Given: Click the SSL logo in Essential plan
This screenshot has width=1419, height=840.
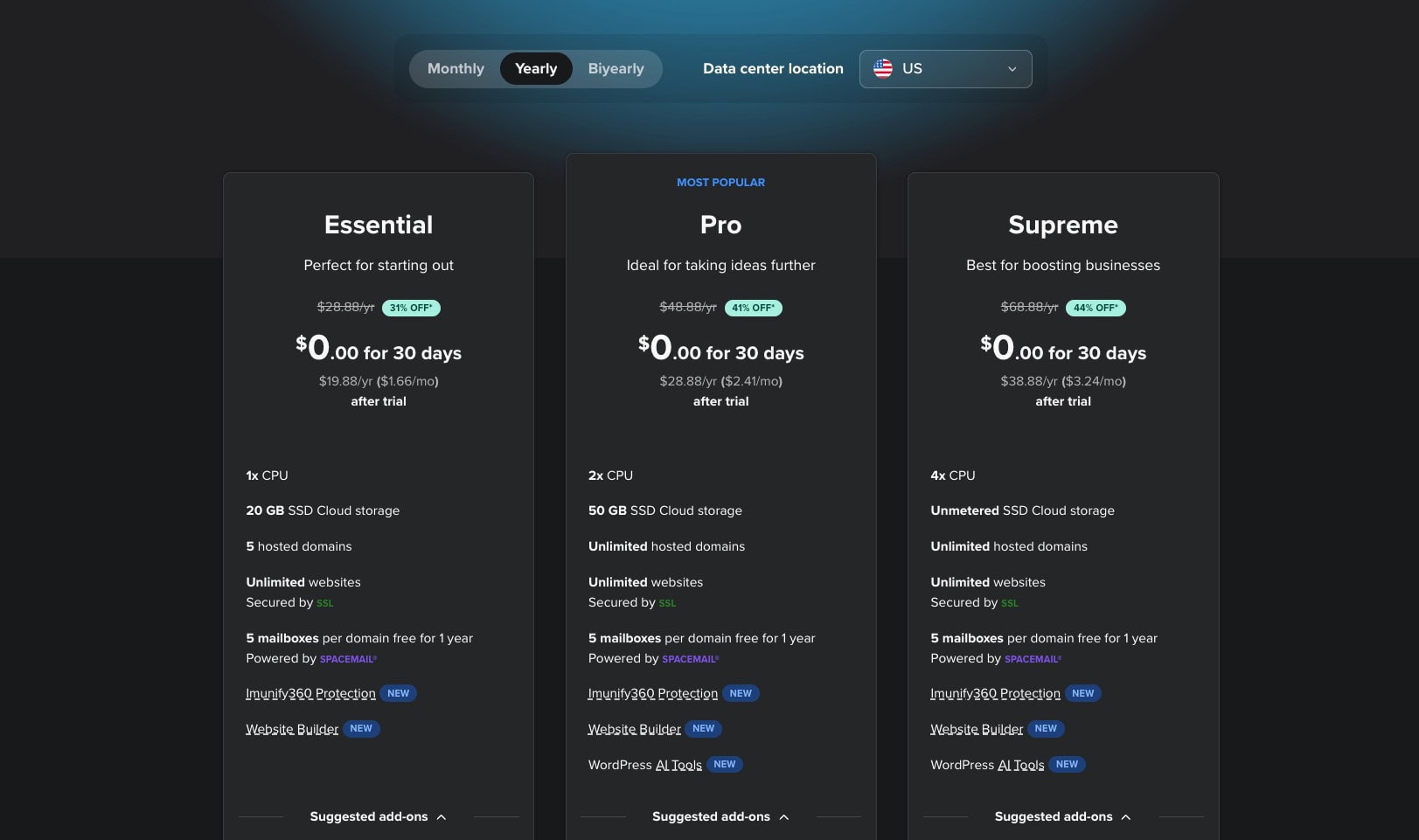Looking at the screenshot, I should click(324, 603).
